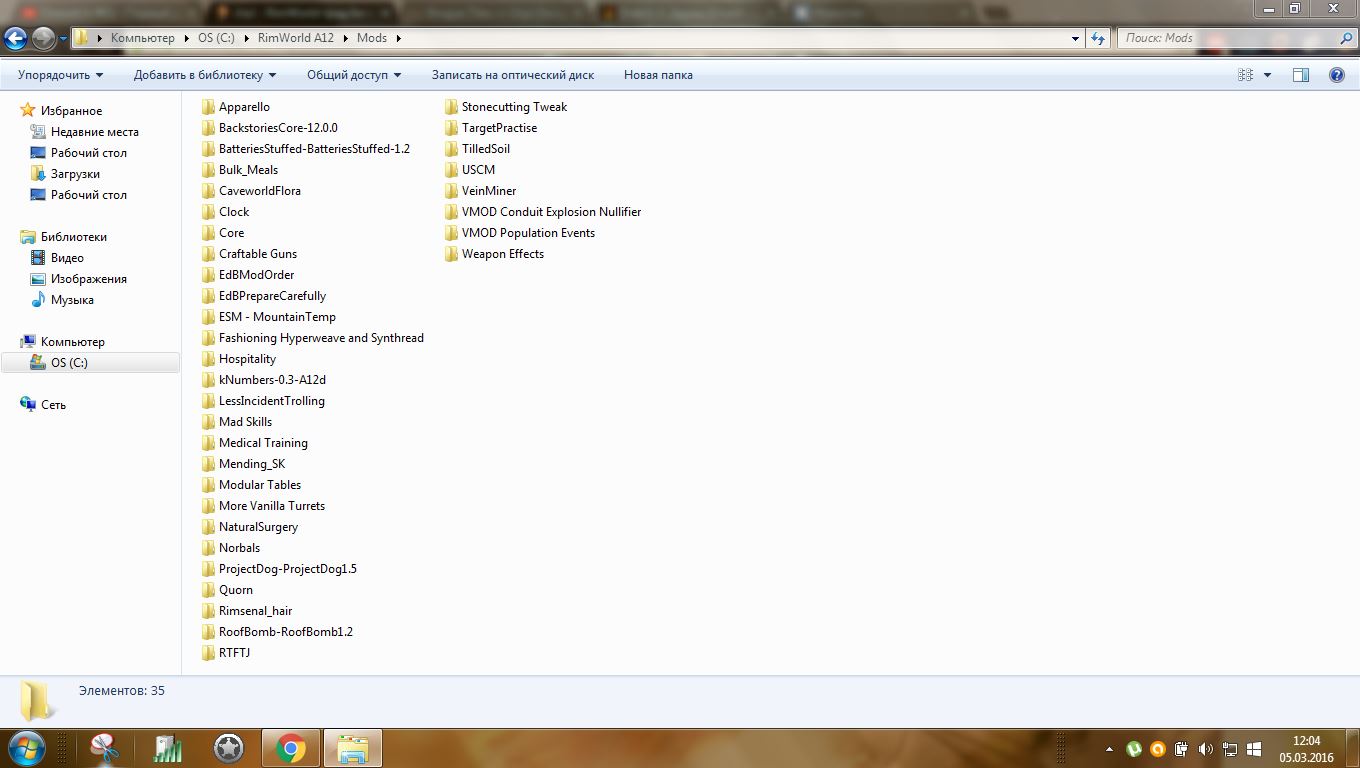Image resolution: width=1360 pixels, height=768 pixels.
Task: Open the "Изображения" library
Action: (x=88, y=279)
